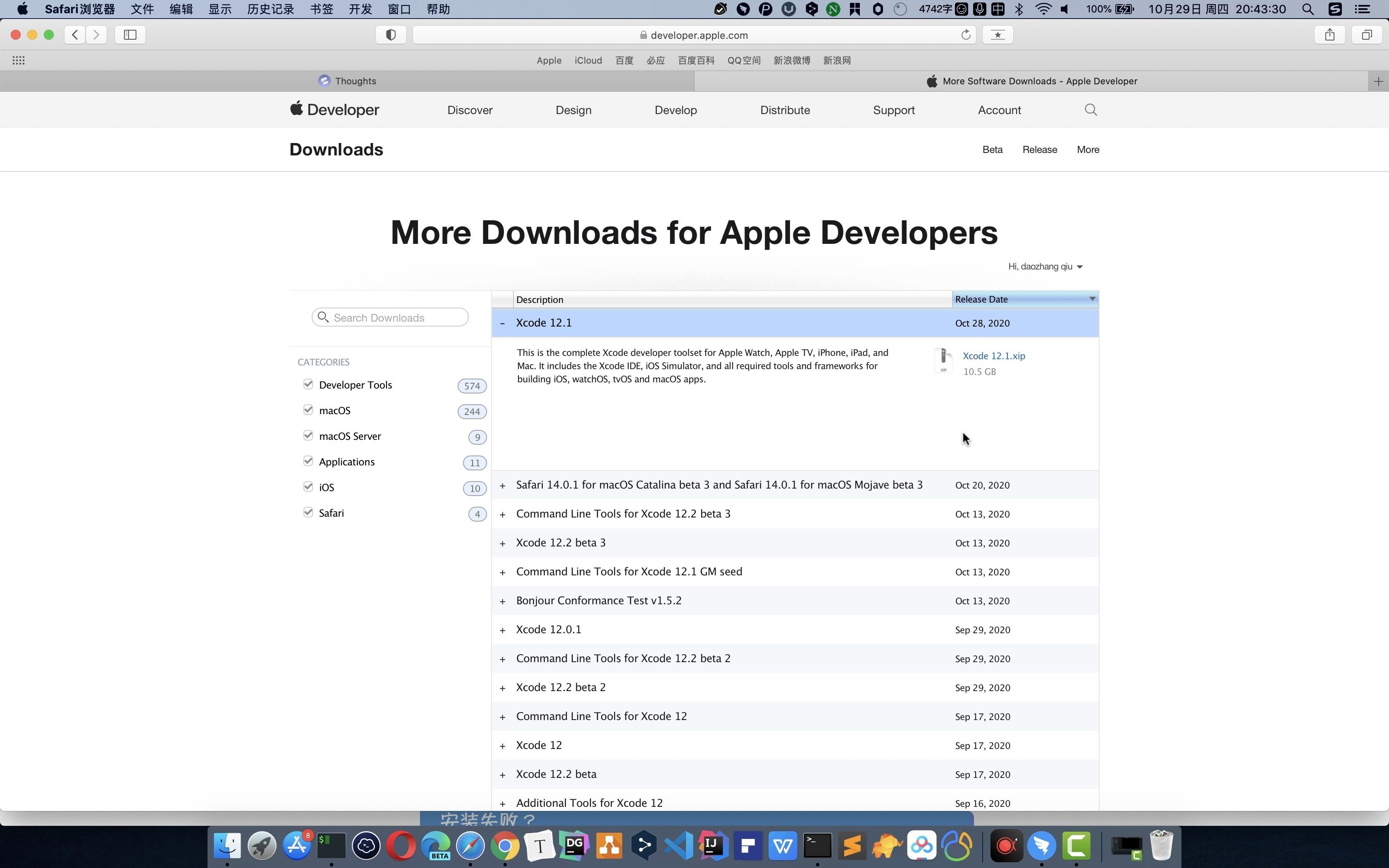Uncheck the macOS Server category
The image size is (1389, 868).
[308, 435]
